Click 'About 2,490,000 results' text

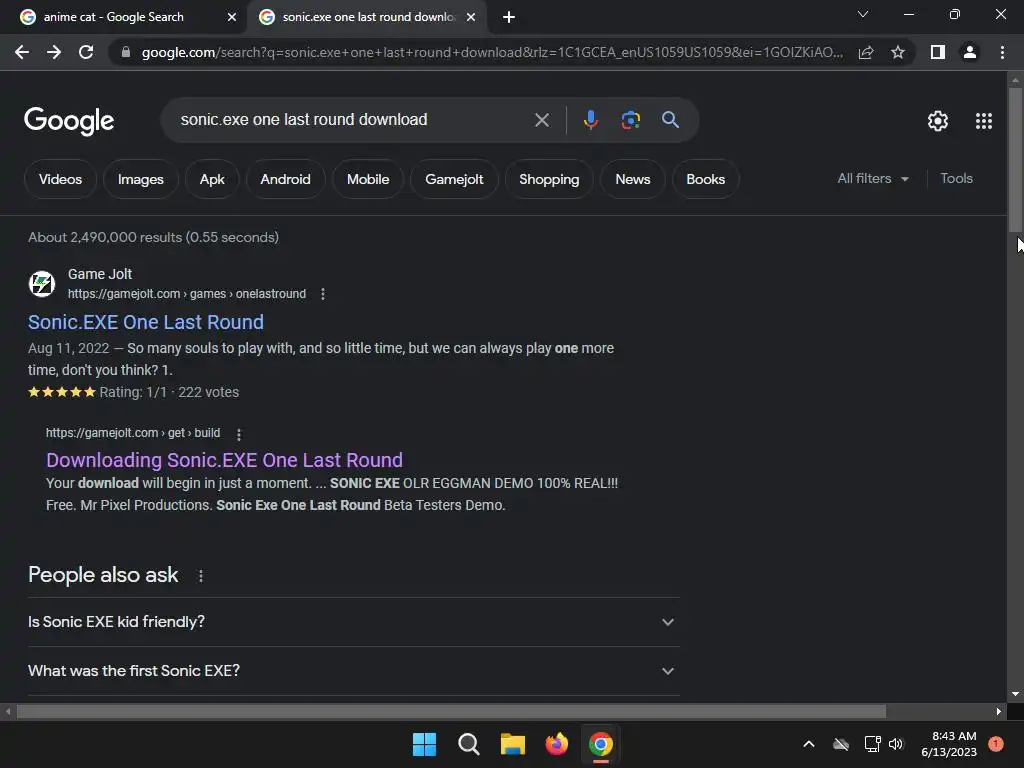point(153,237)
